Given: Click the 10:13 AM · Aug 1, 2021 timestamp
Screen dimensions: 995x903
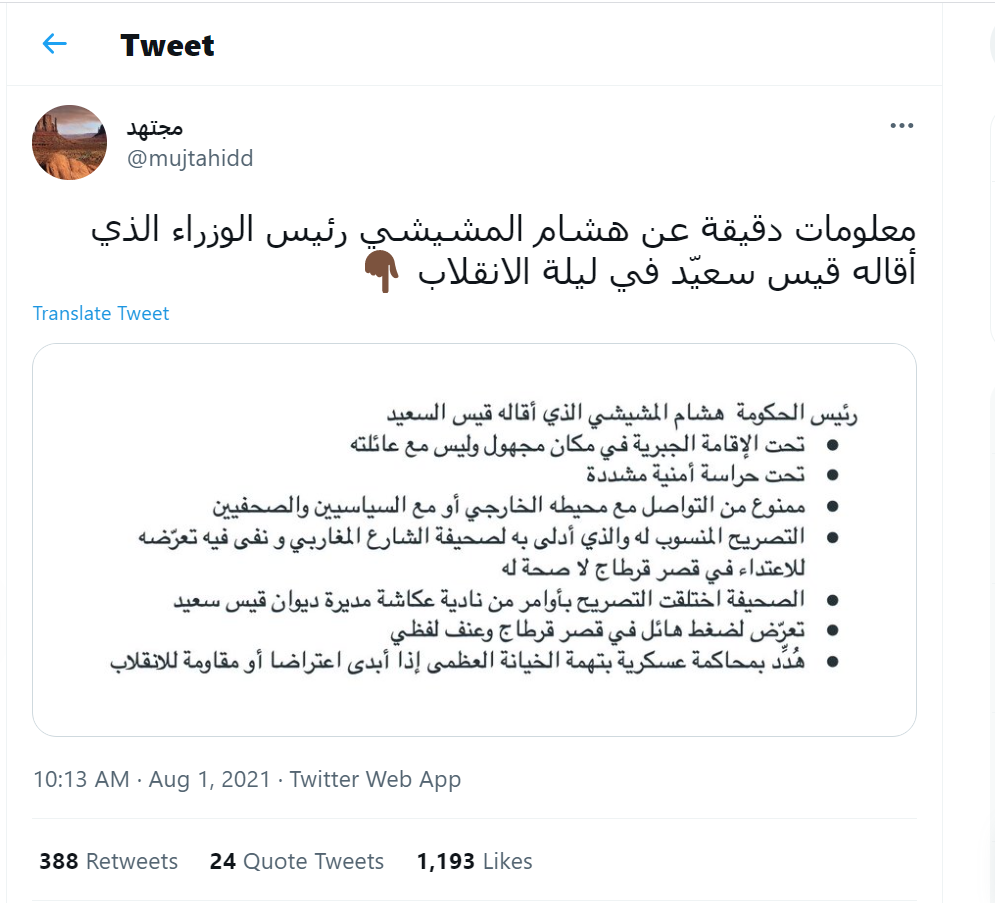Looking at the screenshot, I should click(x=152, y=779).
